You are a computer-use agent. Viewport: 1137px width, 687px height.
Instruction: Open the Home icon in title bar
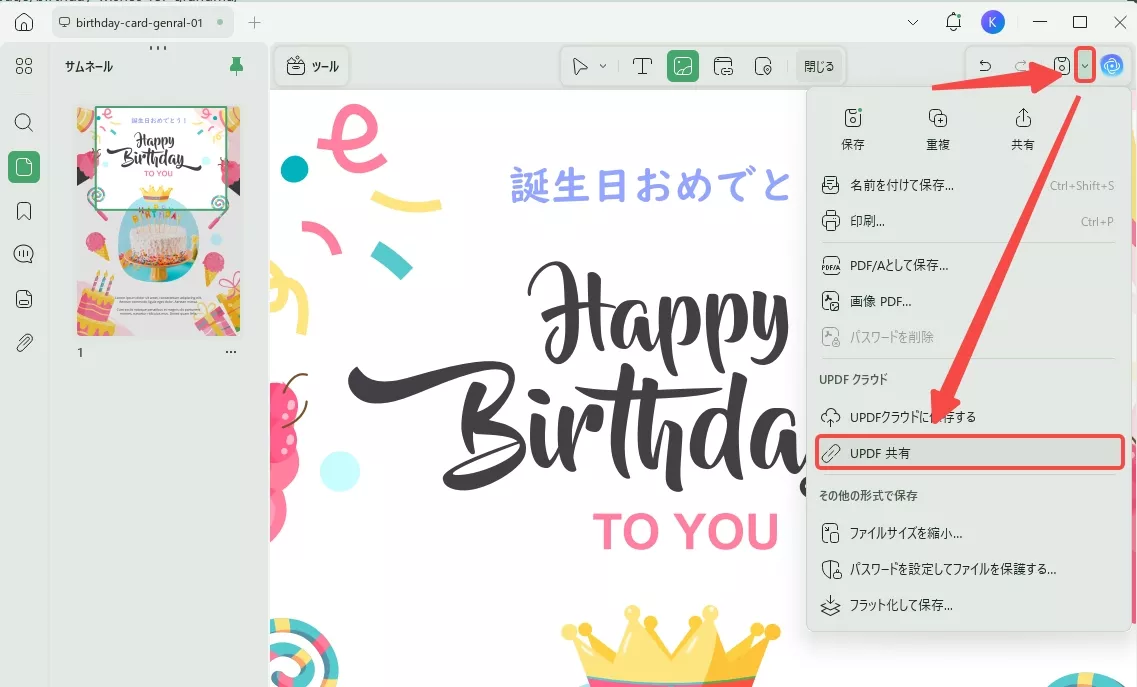24,22
